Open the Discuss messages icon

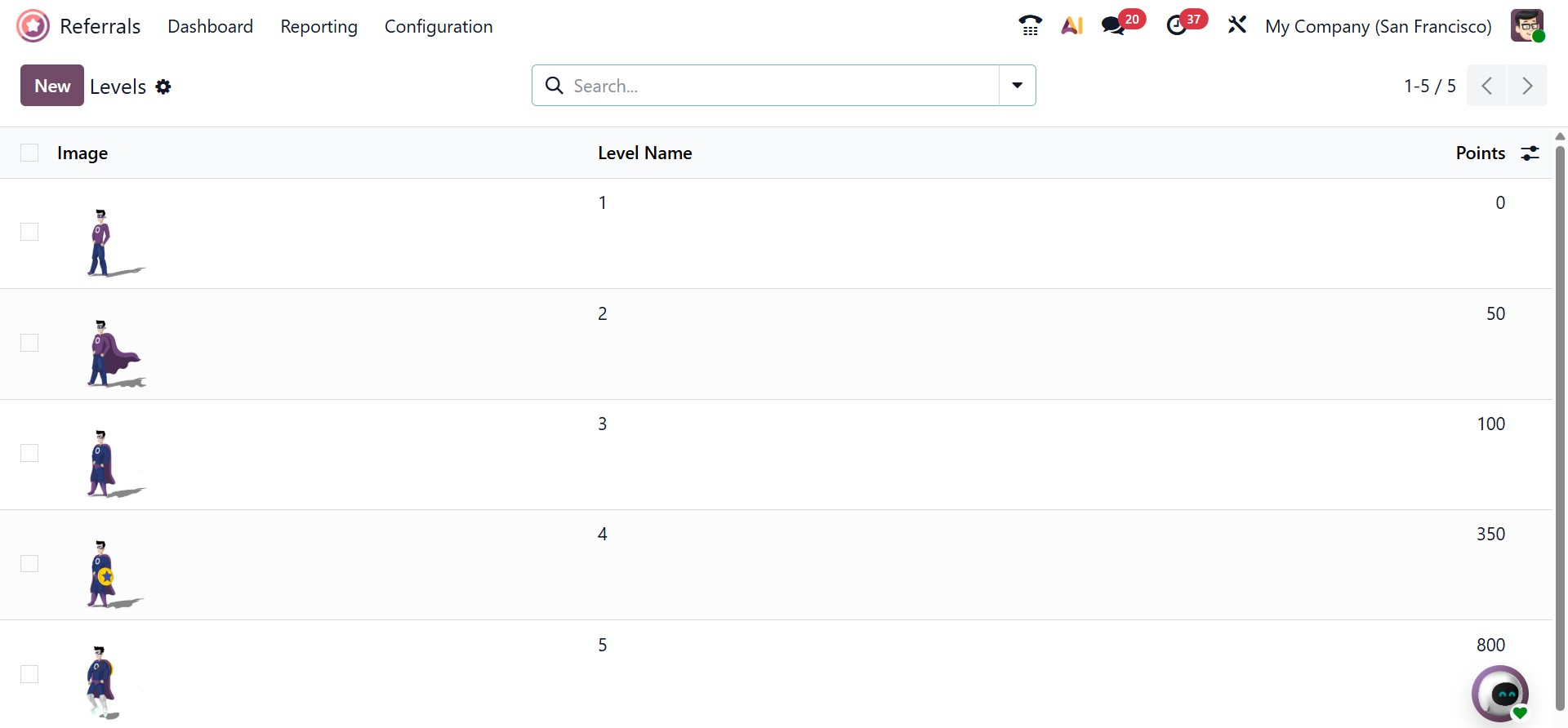pyautogui.click(x=1112, y=26)
